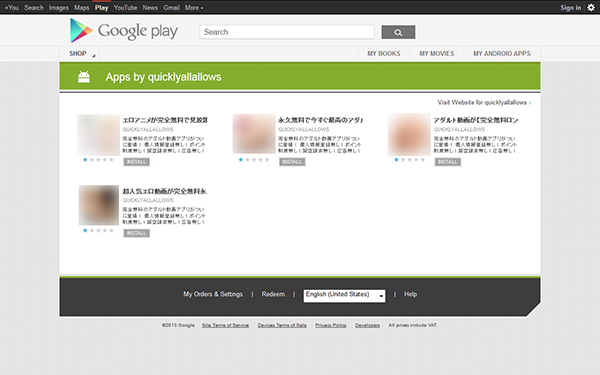Open My Orders & Settings in the footer
The height and width of the screenshot is (375, 600).
pyautogui.click(x=213, y=294)
